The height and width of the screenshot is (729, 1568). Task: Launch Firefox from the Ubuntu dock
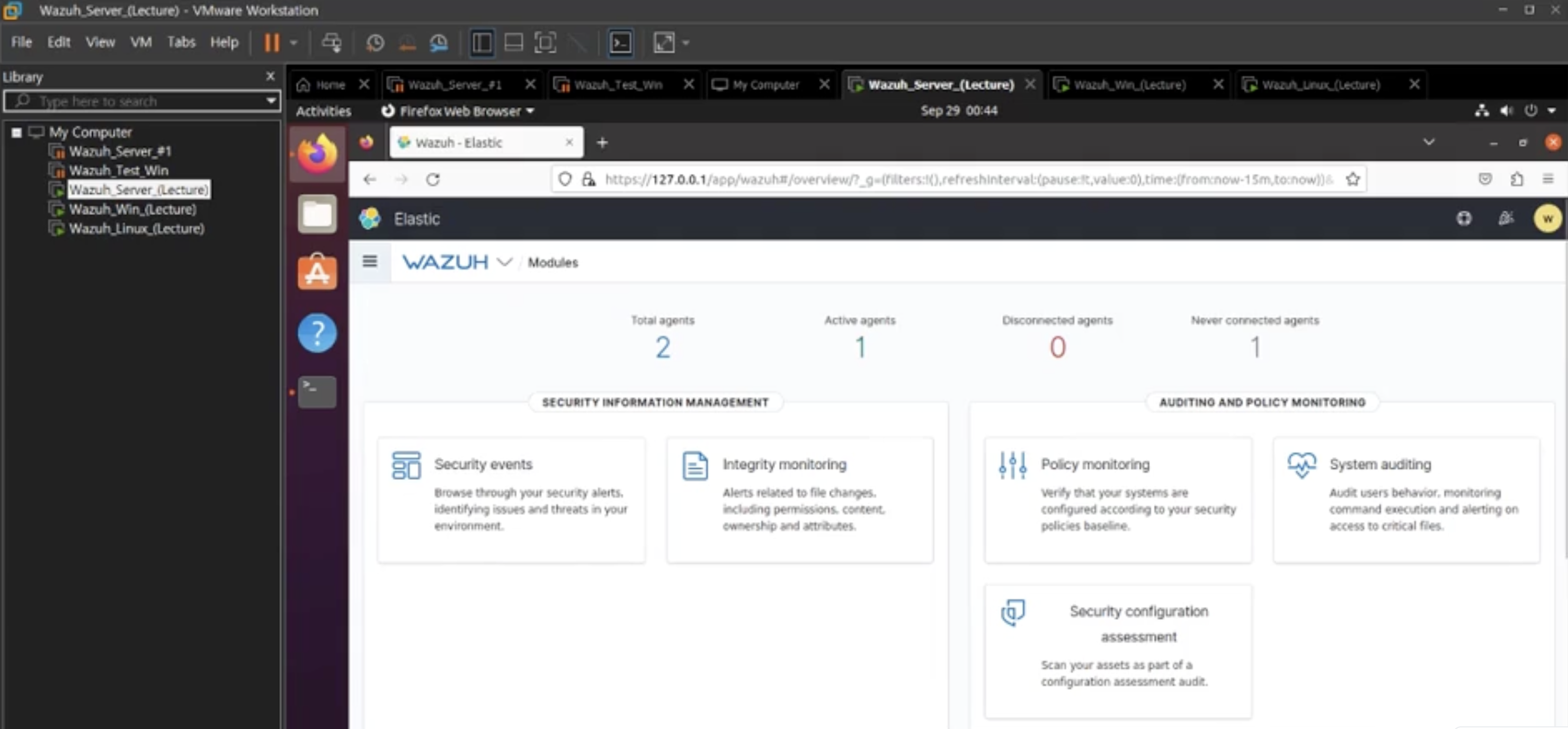[x=317, y=154]
